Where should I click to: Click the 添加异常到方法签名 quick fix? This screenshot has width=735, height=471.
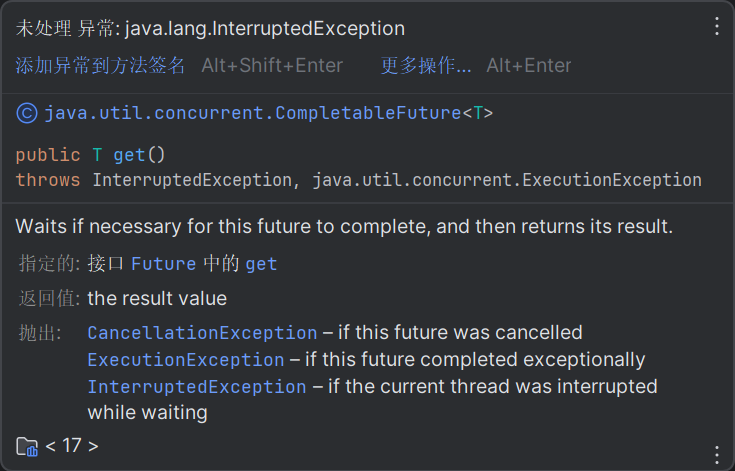click(x=101, y=66)
